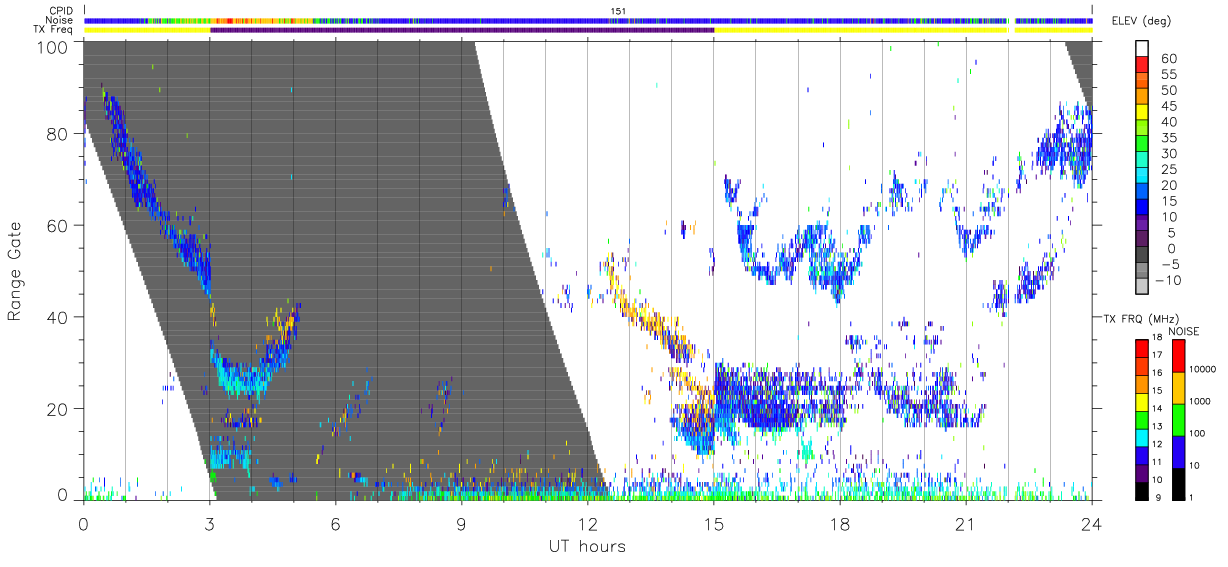Image resolution: width=1228 pixels, height=567 pixels.
Task: Select the first yellow TX Freq segment before hour 3
Action: 147,30
